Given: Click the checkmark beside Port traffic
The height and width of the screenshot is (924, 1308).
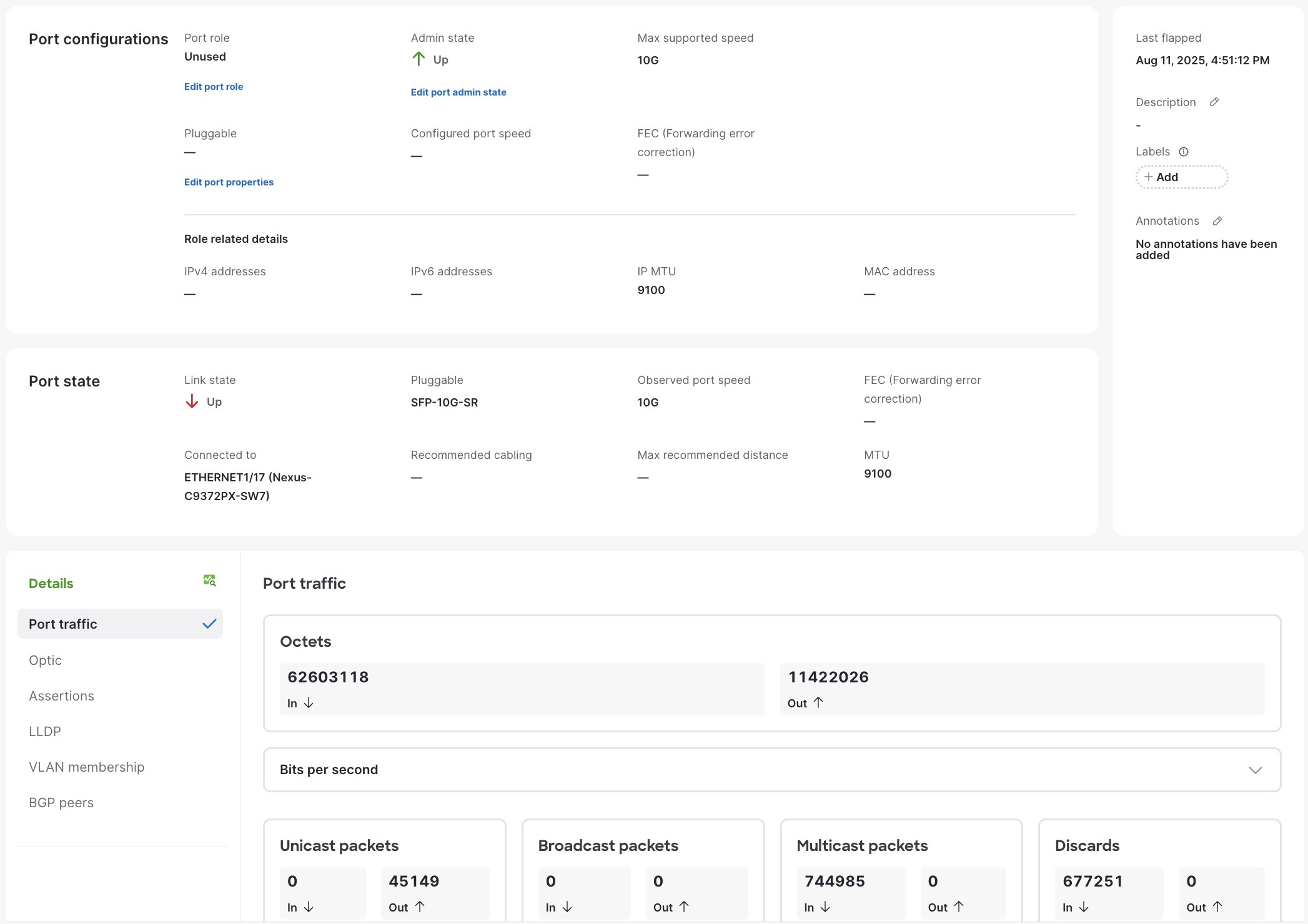Looking at the screenshot, I should click(209, 624).
